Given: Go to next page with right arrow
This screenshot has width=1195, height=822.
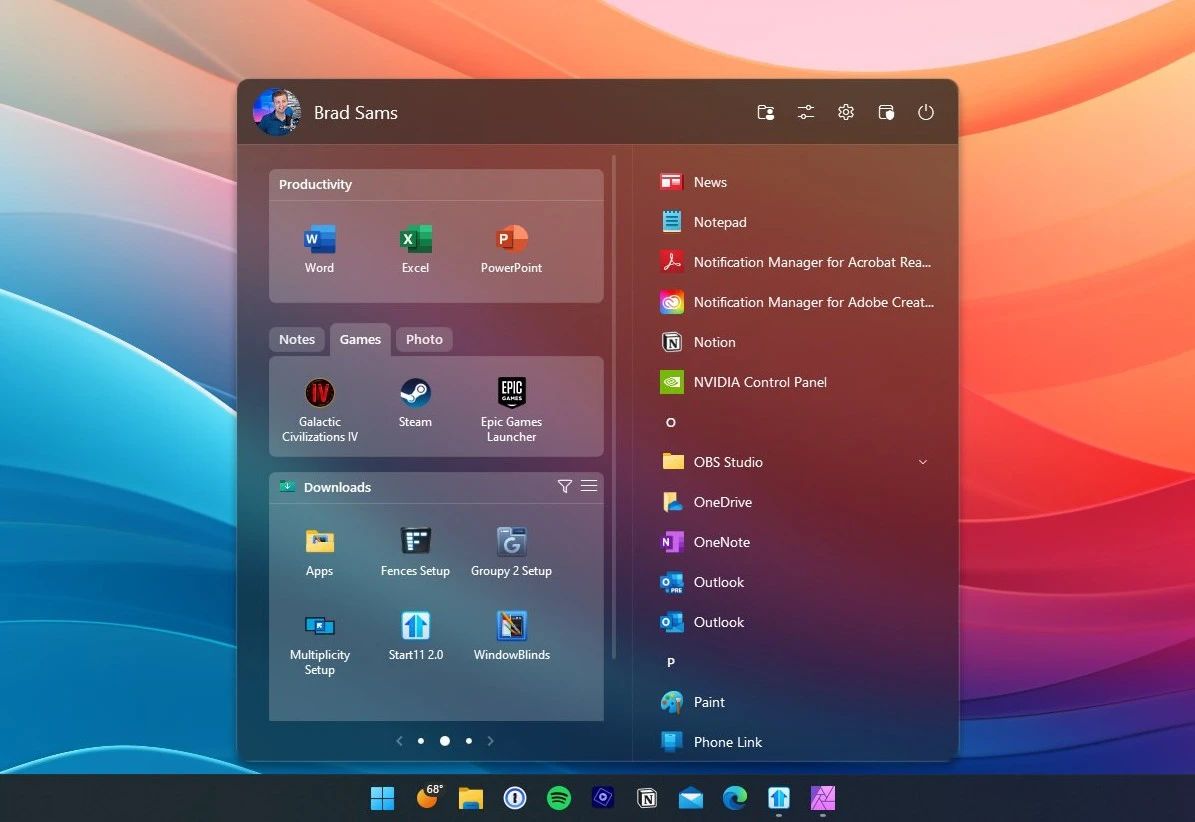Looking at the screenshot, I should tap(491, 741).
